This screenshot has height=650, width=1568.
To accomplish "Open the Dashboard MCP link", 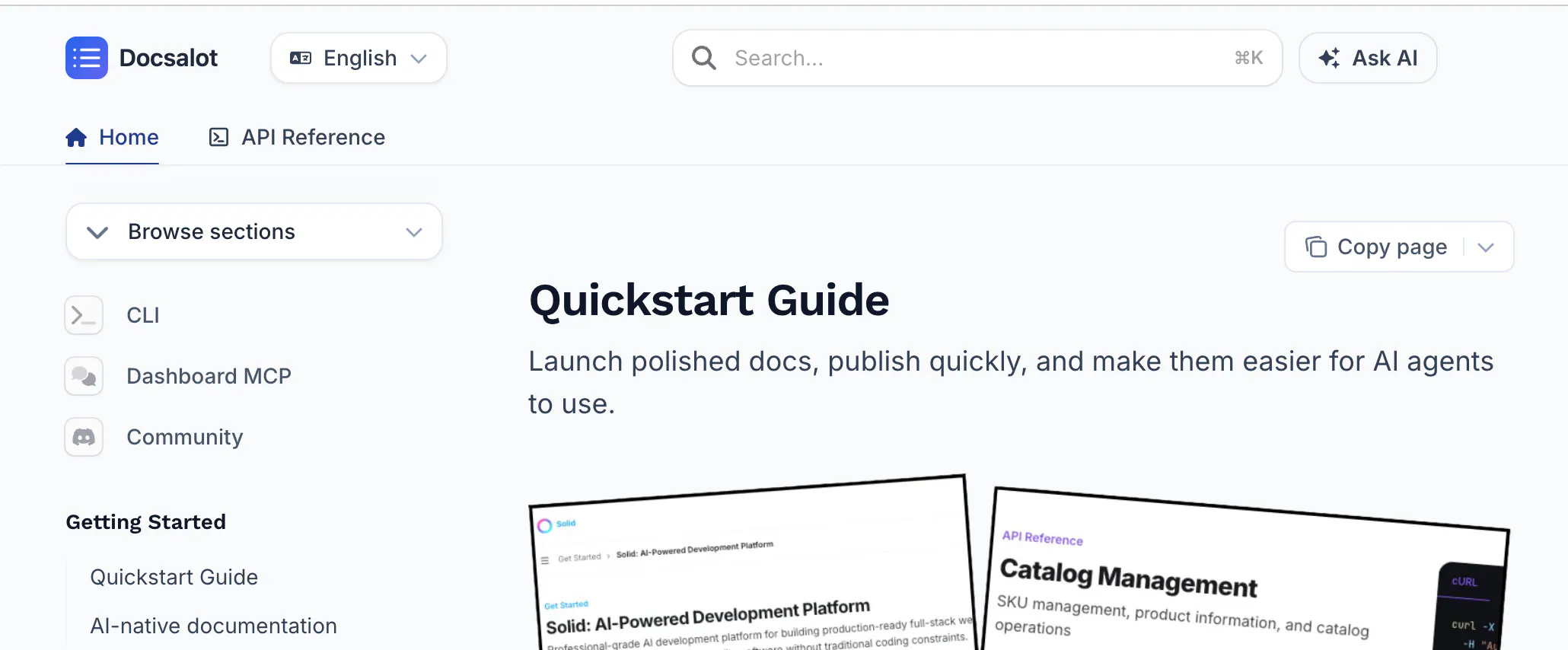I will 209,376.
